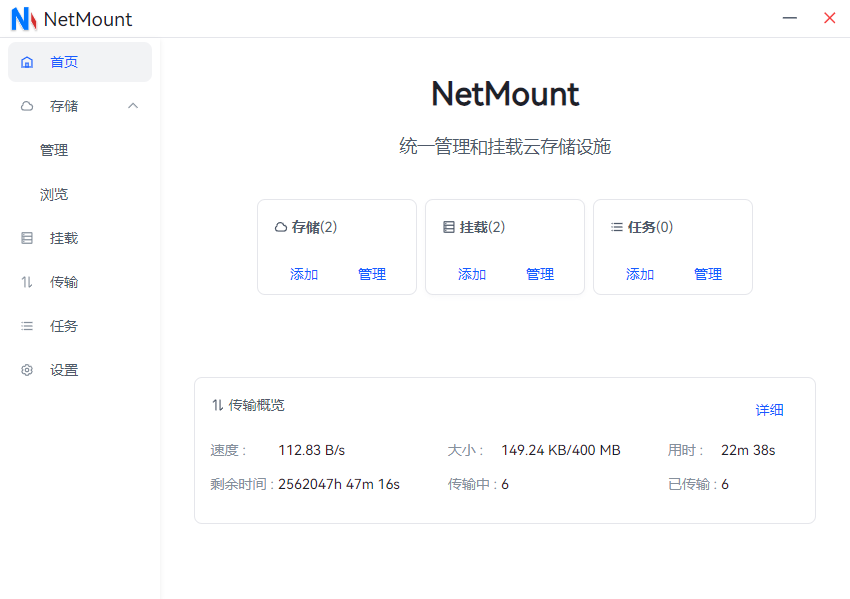Click the home icon in the sidebar
Screen dimensions: 850x599
27,62
